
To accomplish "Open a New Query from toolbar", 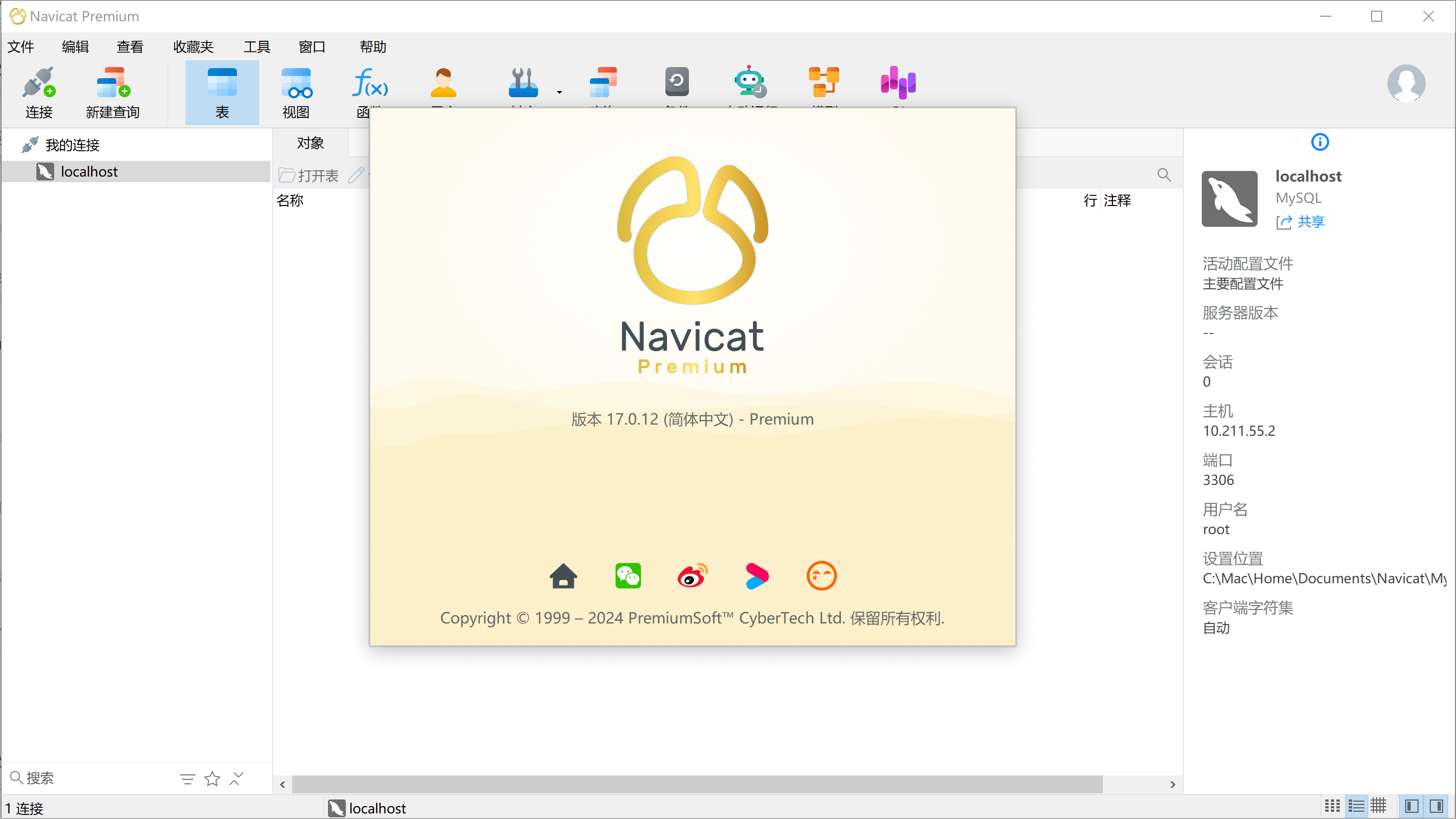I will [x=112, y=93].
